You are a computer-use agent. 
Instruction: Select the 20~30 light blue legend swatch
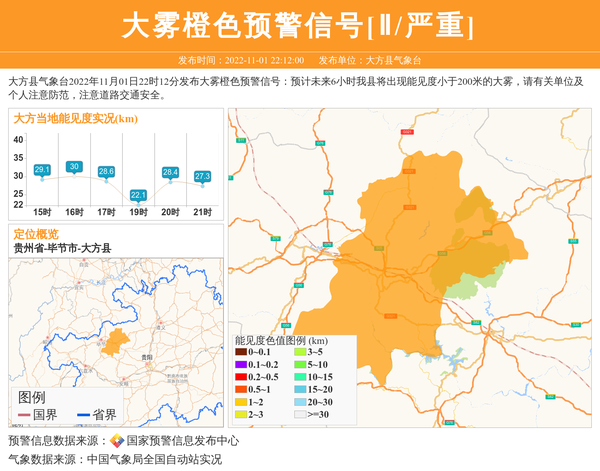[x=300, y=402]
